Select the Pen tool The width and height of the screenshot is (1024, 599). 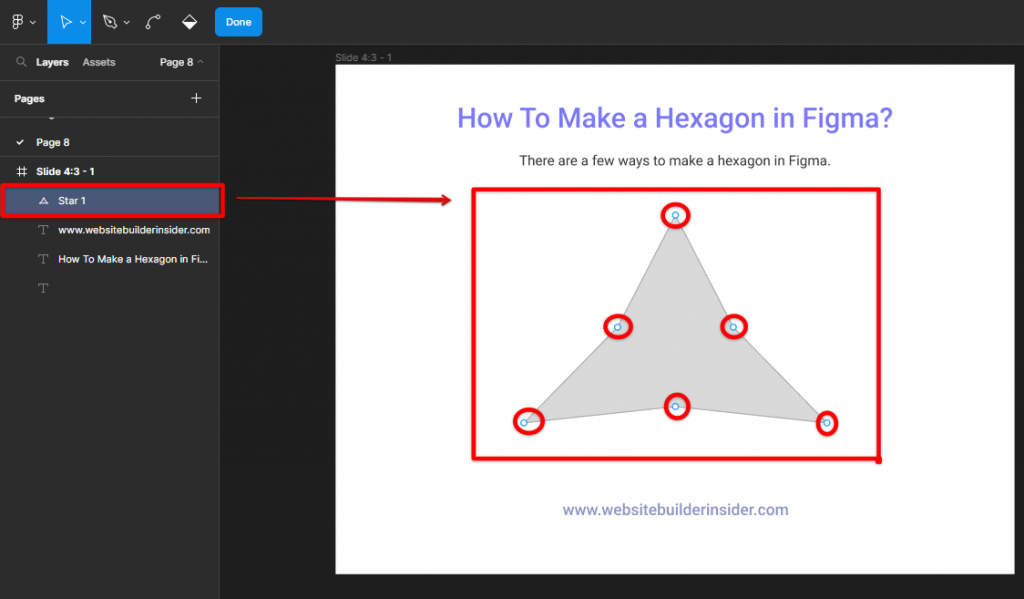tap(111, 21)
